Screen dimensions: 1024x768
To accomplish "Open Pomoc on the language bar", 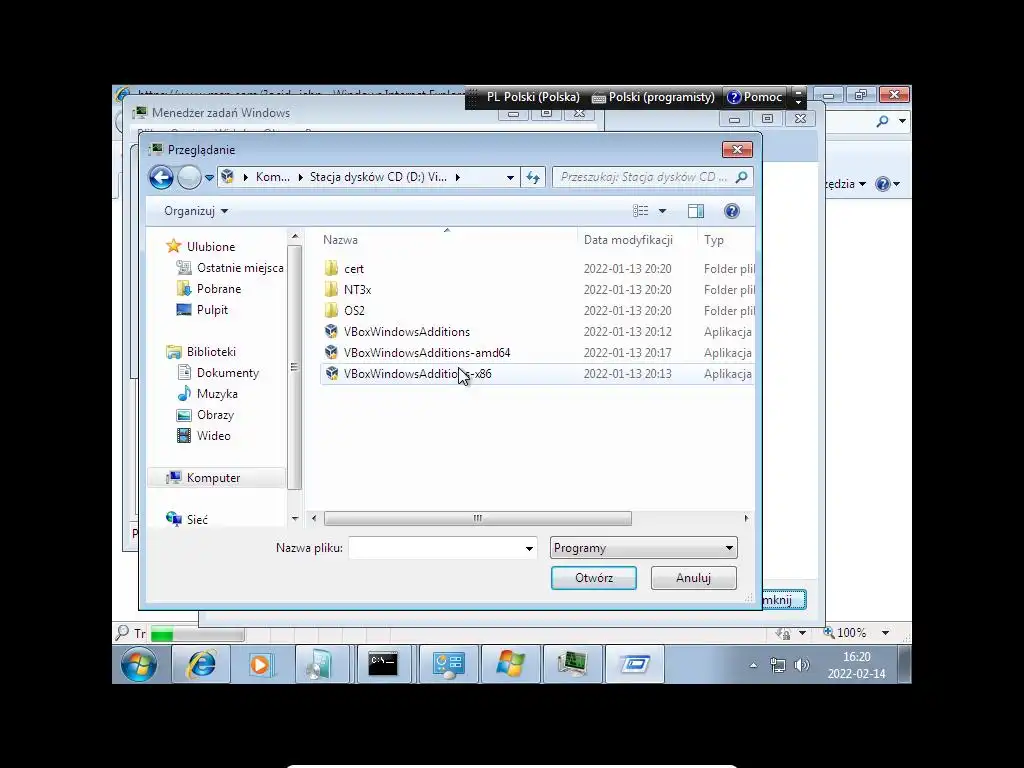I will [754, 97].
